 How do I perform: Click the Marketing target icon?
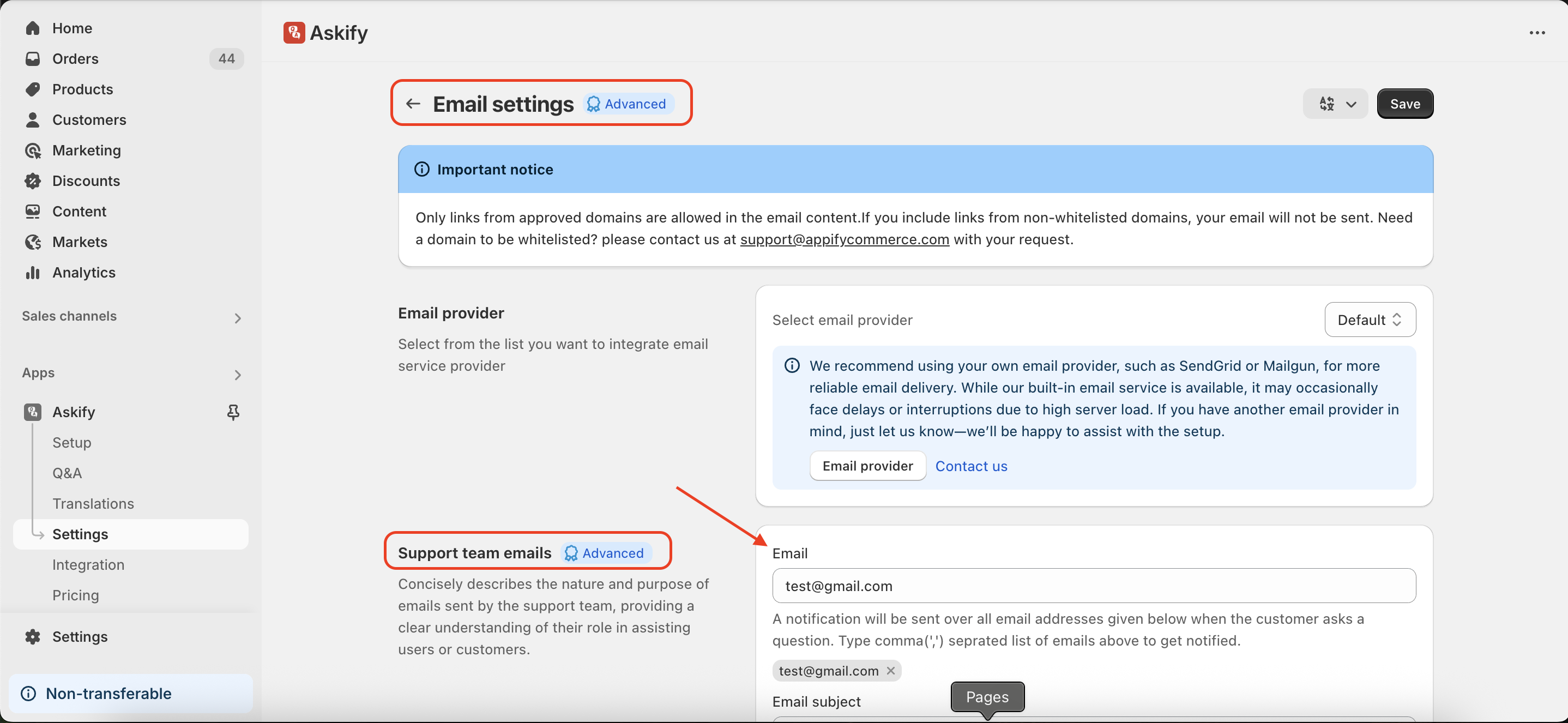pyautogui.click(x=33, y=150)
